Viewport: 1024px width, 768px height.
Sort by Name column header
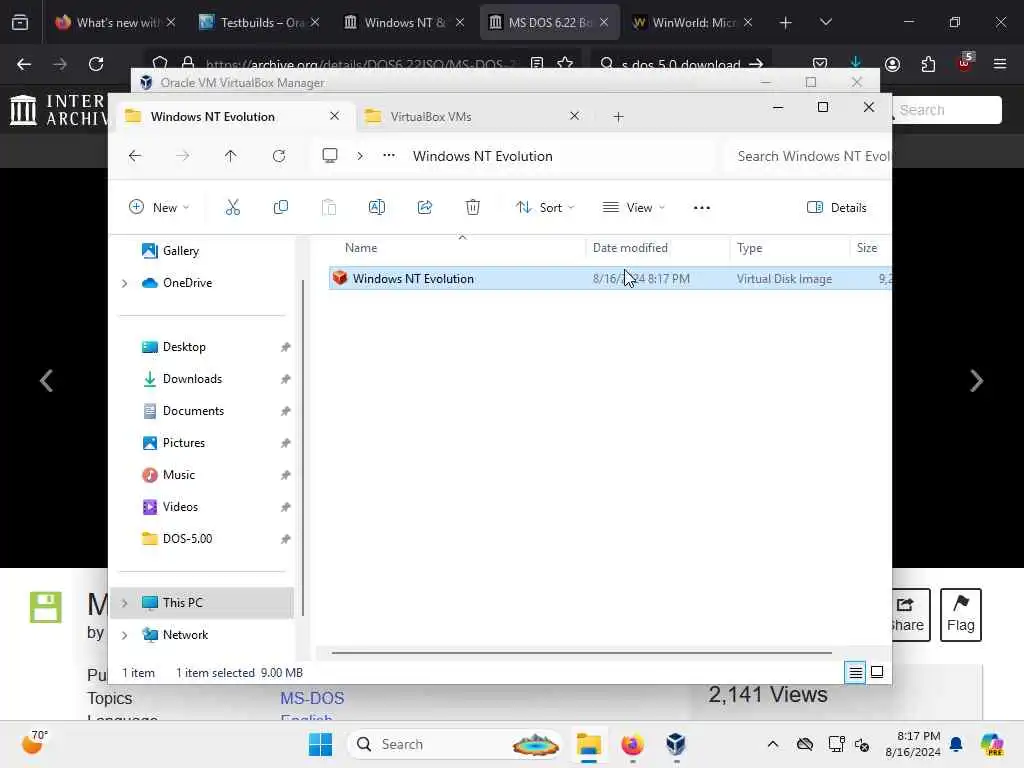click(361, 248)
